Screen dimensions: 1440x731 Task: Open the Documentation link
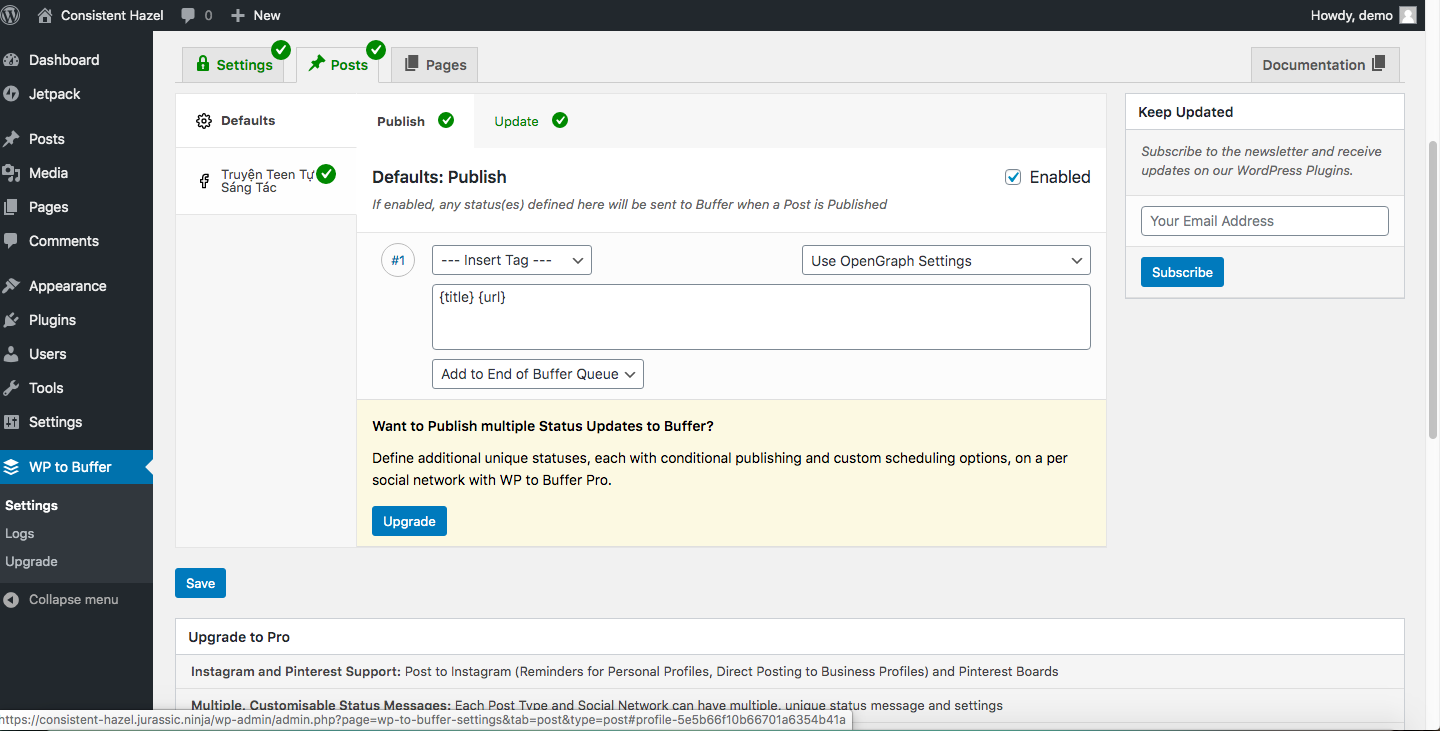tap(1324, 65)
